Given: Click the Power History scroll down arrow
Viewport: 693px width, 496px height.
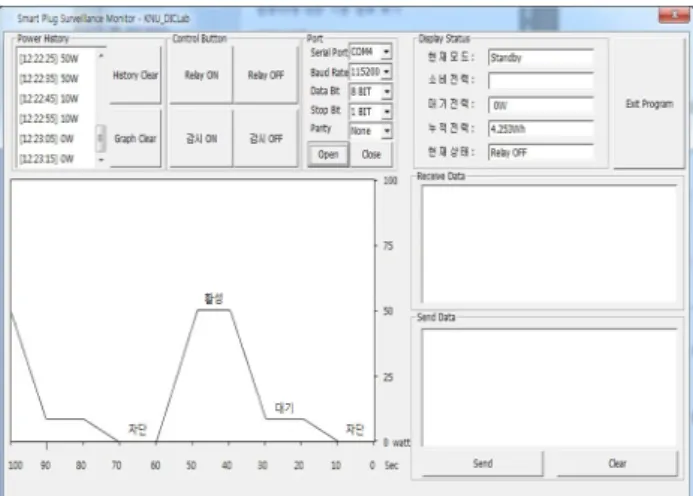Looking at the screenshot, I should point(101,160).
